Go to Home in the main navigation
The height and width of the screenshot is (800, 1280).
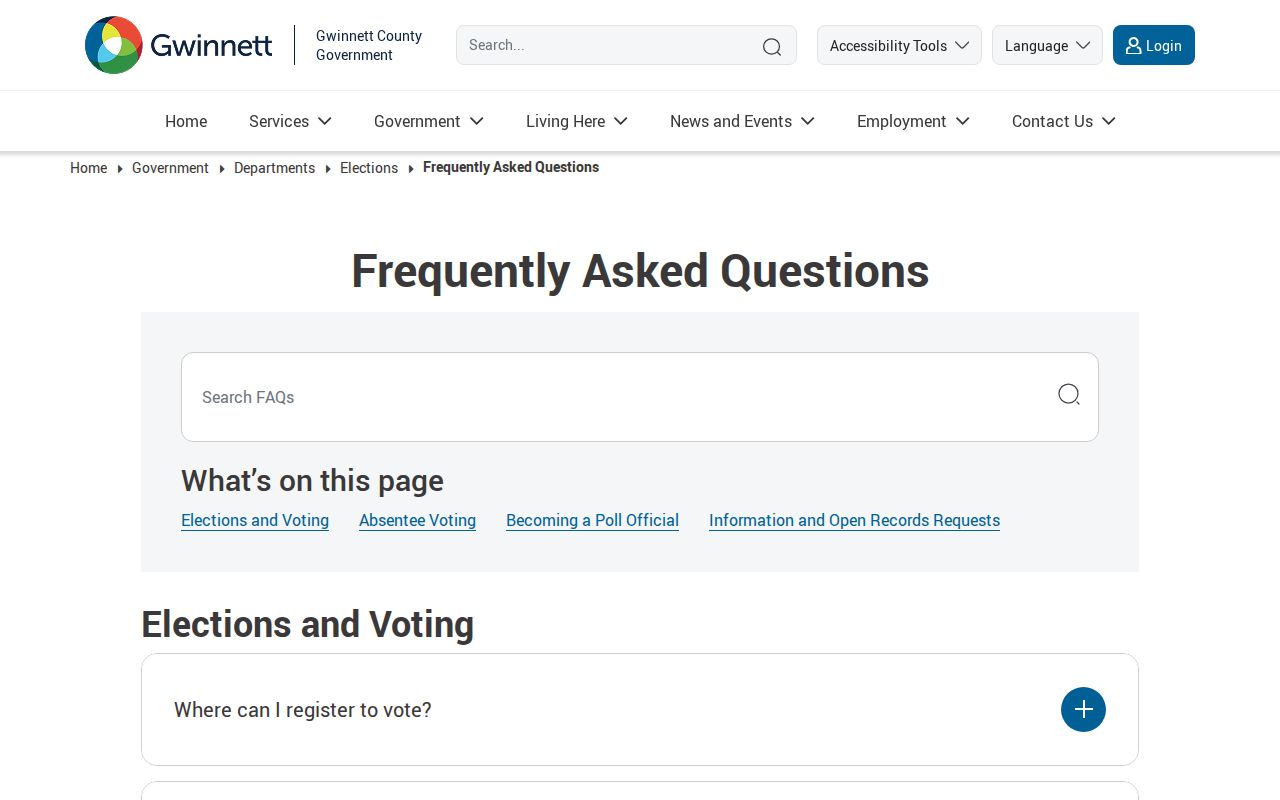(x=186, y=121)
